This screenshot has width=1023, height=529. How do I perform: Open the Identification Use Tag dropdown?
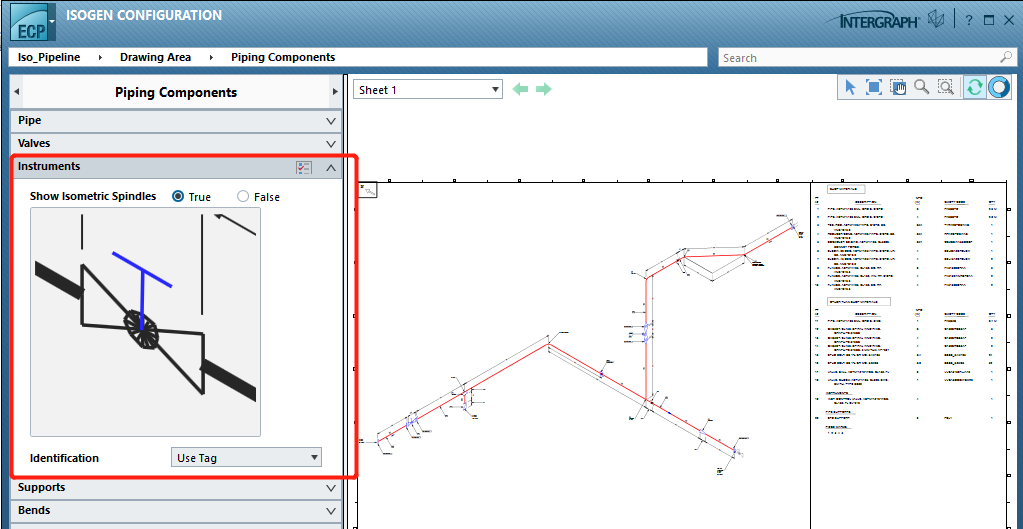(246, 457)
